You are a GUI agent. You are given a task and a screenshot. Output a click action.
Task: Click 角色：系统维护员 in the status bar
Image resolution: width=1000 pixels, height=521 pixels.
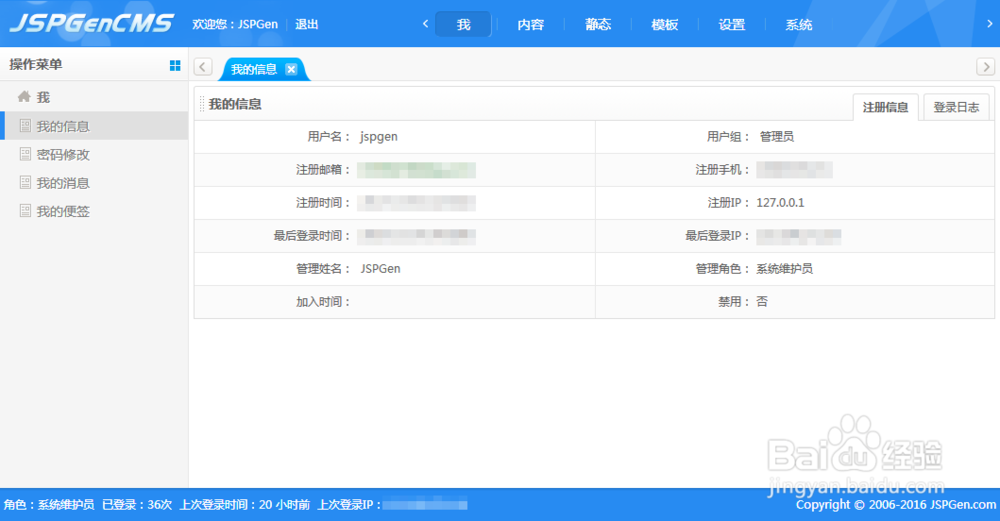[x=49, y=504]
